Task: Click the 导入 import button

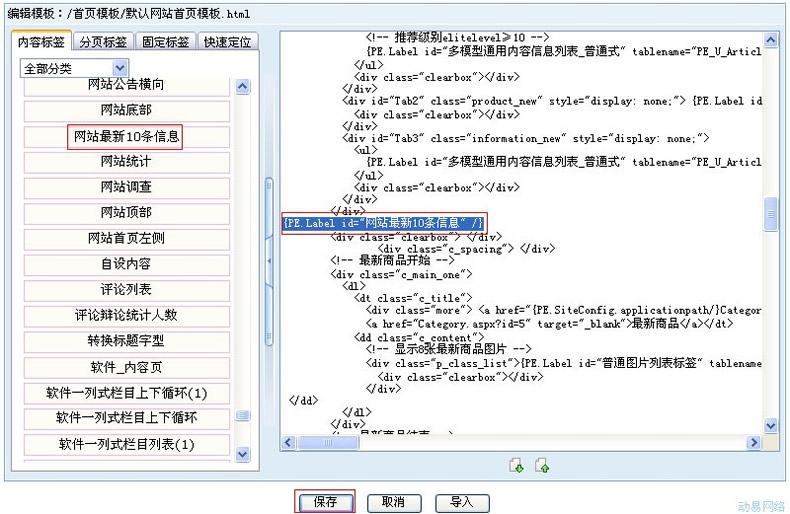Action: click(462, 502)
